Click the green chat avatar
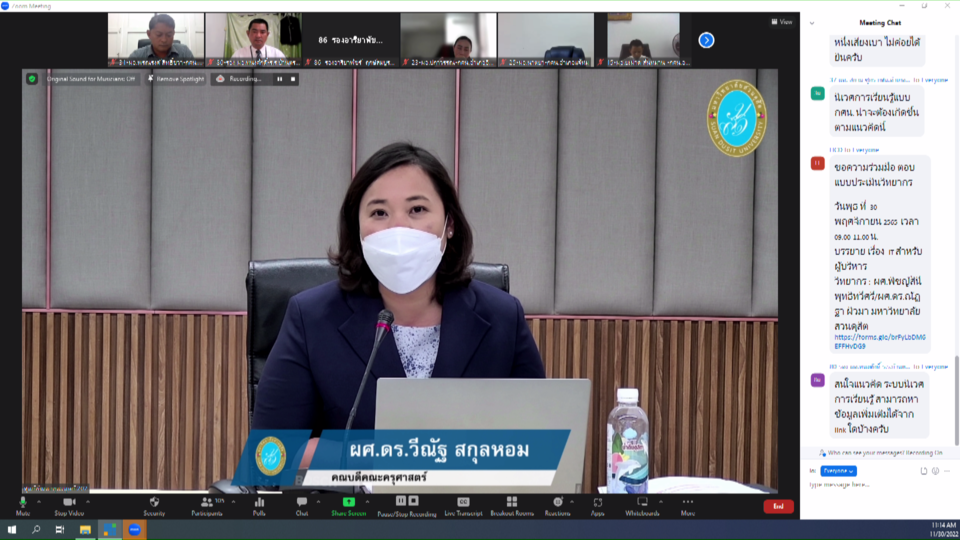The image size is (960, 540). click(817, 94)
